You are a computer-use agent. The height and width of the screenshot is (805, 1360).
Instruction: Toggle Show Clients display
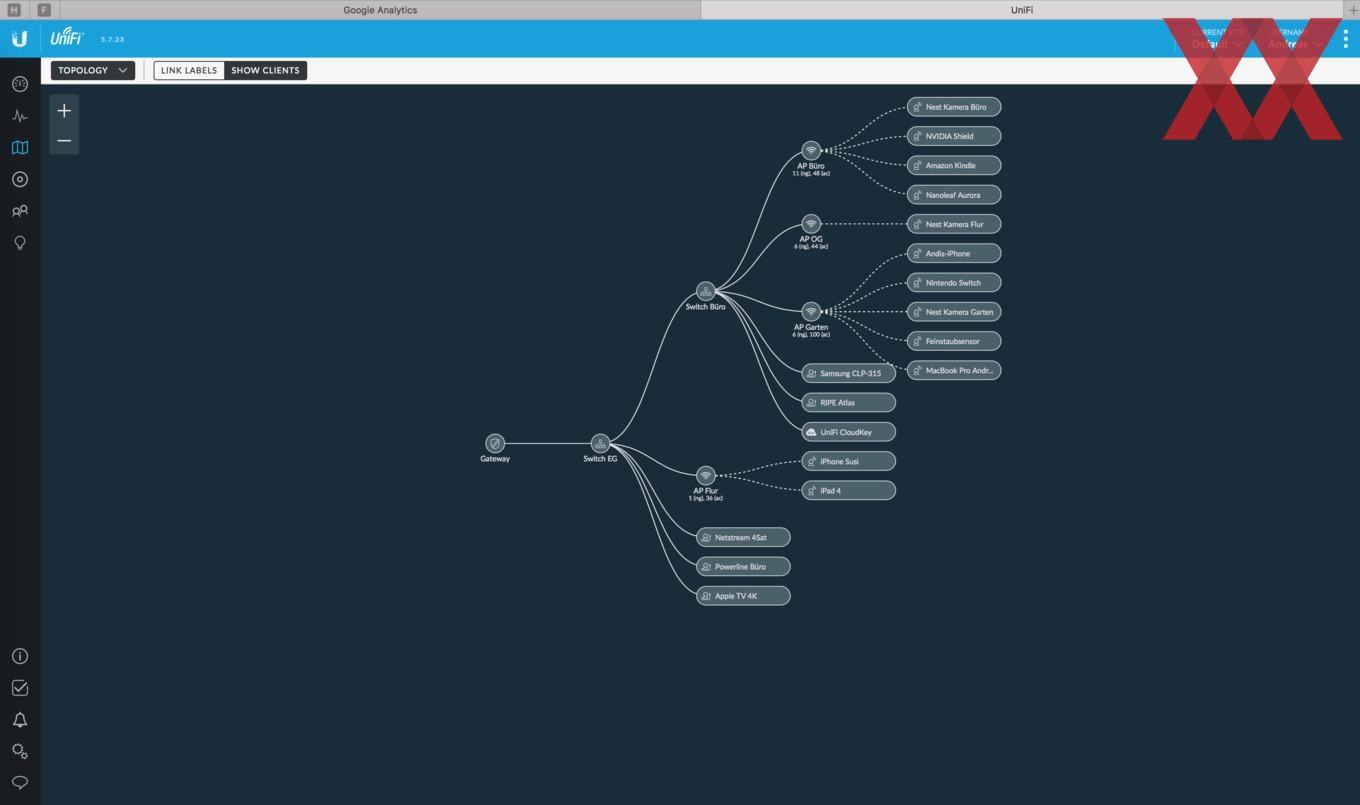(x=265, y=70)
